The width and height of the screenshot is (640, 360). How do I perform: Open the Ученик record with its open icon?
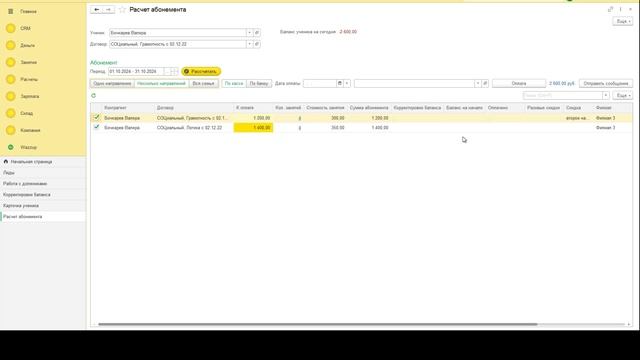coord(257,33)
